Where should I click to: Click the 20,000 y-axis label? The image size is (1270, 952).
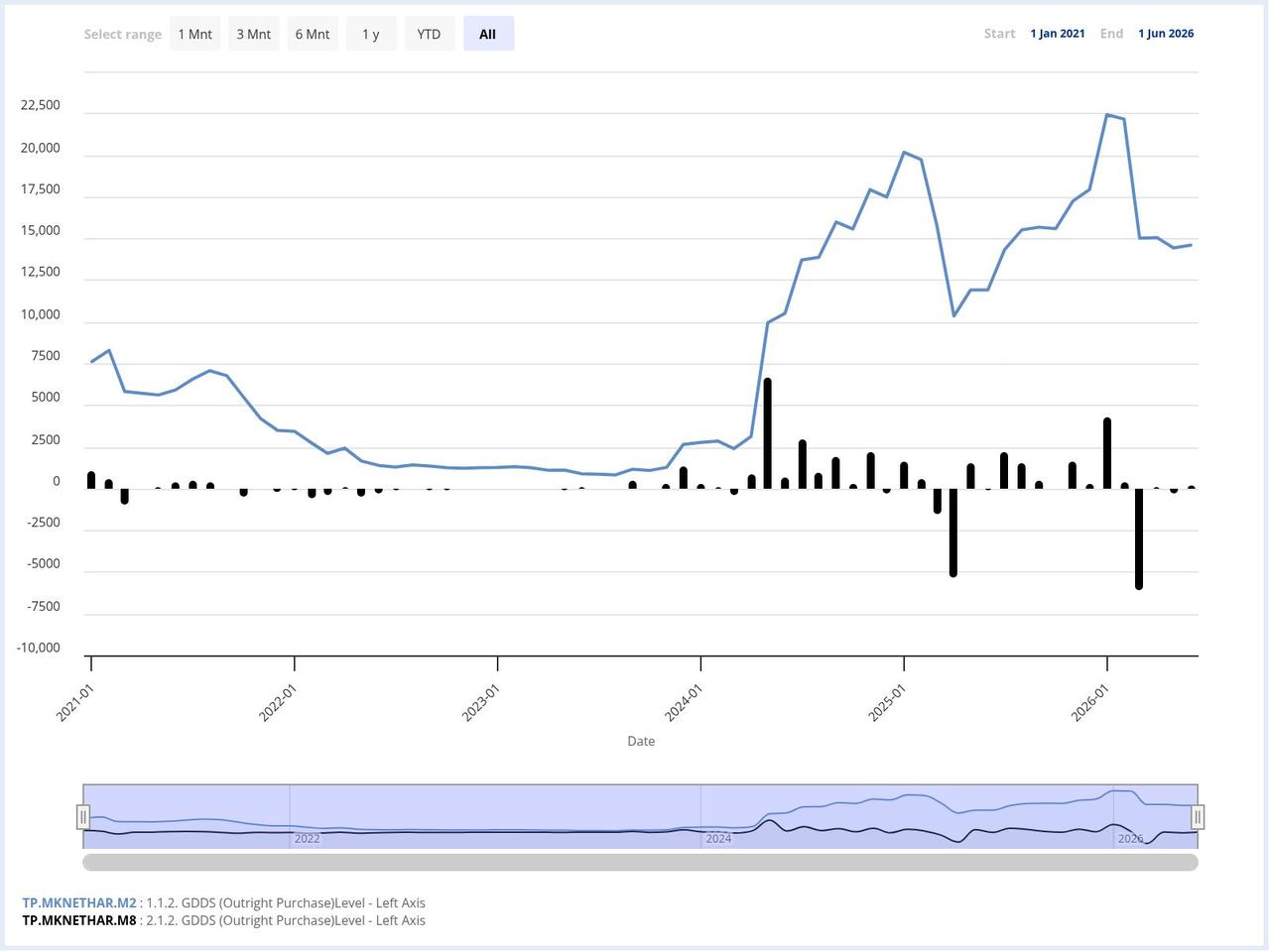41,148
